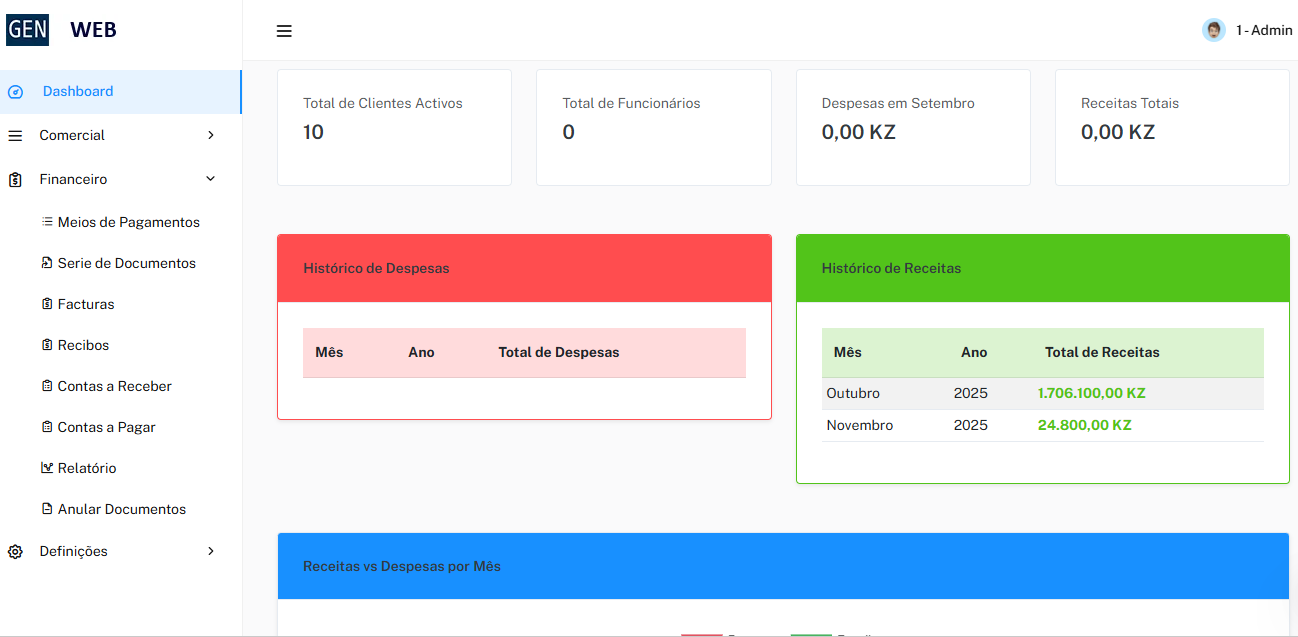Expand the Definições submenu arrow
The image size is (1298, 637).
coord(210,551)
